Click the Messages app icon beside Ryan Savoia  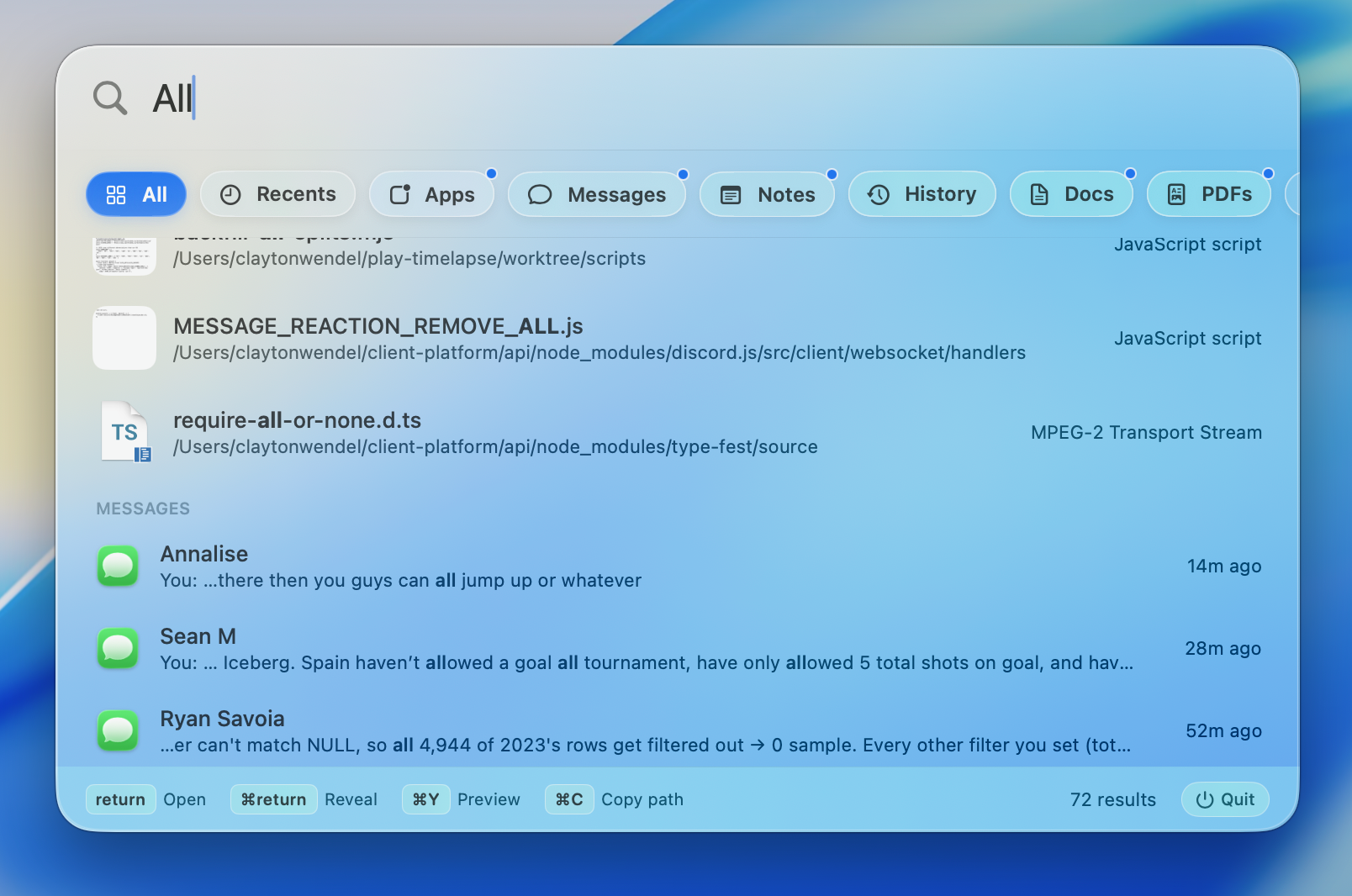coord(118,731)
